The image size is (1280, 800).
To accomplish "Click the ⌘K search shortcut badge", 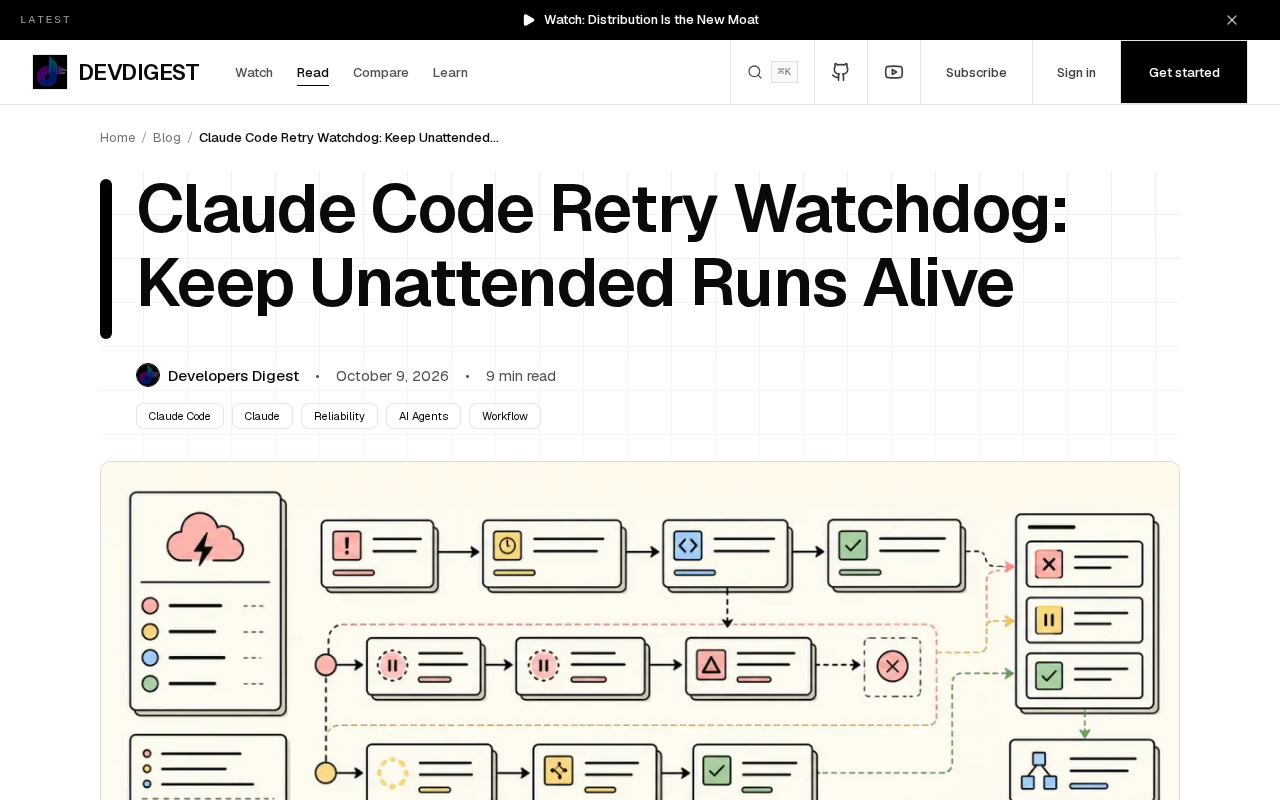I will pyautogui.click(x=784, y=72).
